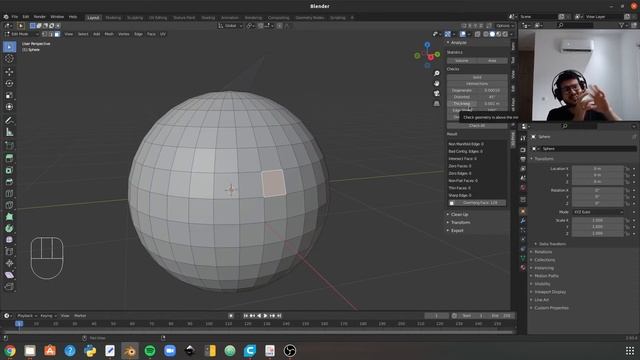Toggle show overlays button
Image resolution: width=640 pixels, height=360 pixels.
tap(463, 34)
